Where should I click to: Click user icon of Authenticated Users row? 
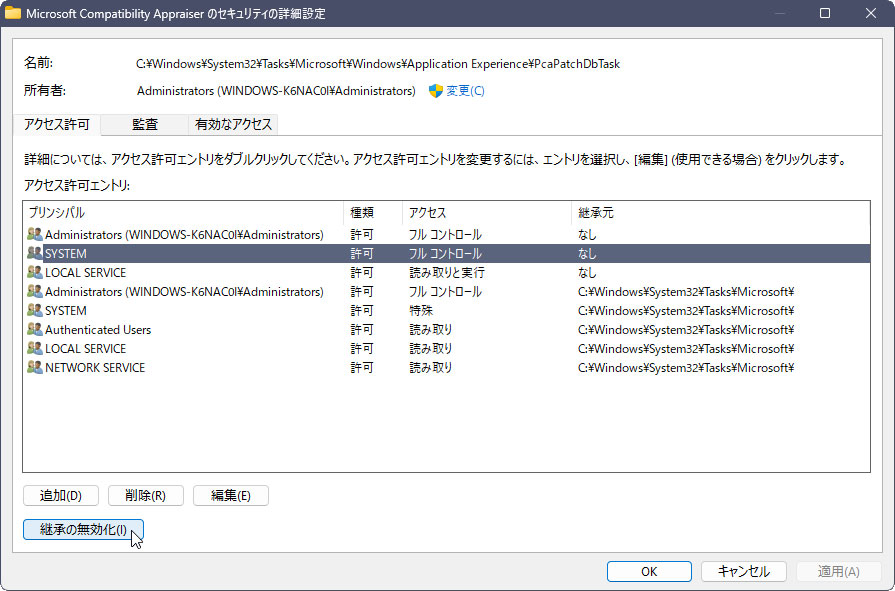35,329
